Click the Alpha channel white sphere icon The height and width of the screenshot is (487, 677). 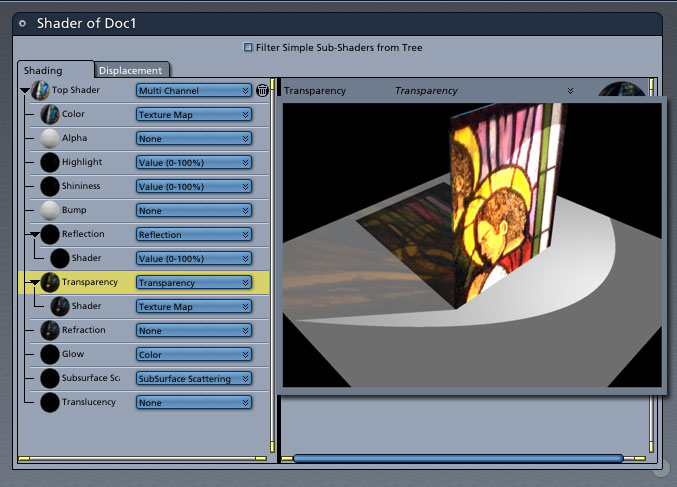click(x=50, y=138)
